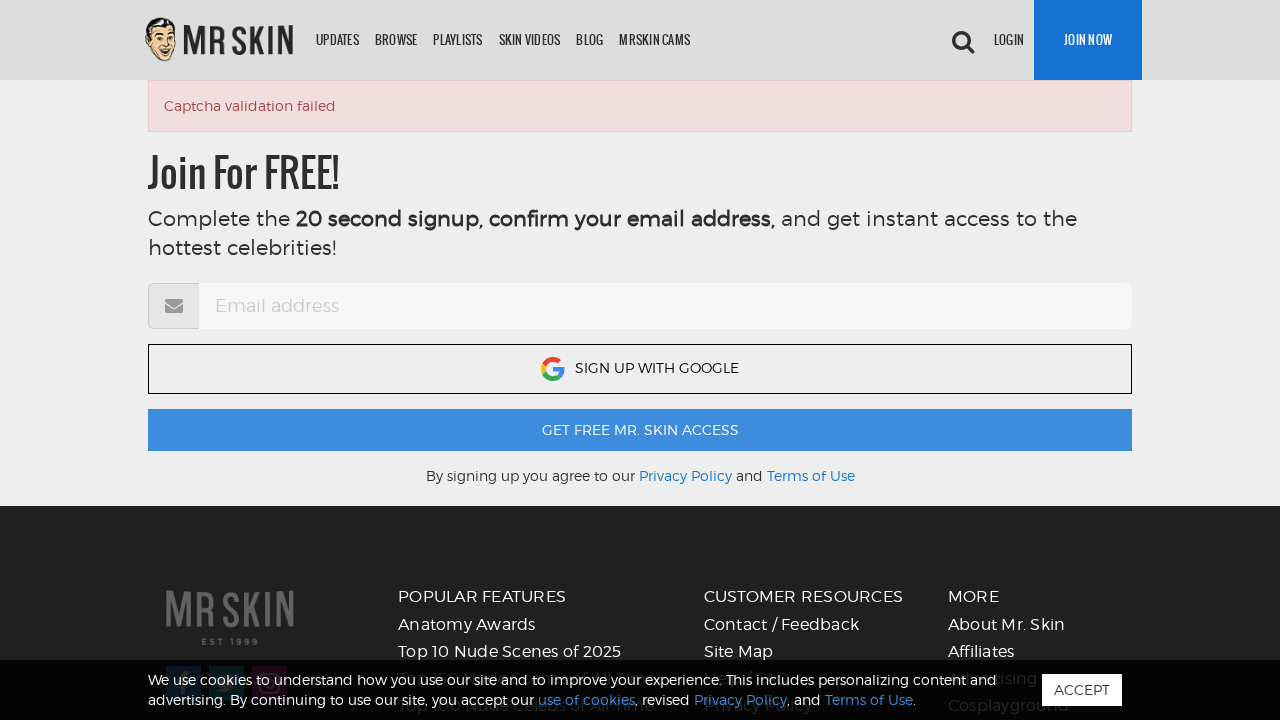1280x720 pixels.
Task: Go to Playlists in navigation
Action: 458,40
